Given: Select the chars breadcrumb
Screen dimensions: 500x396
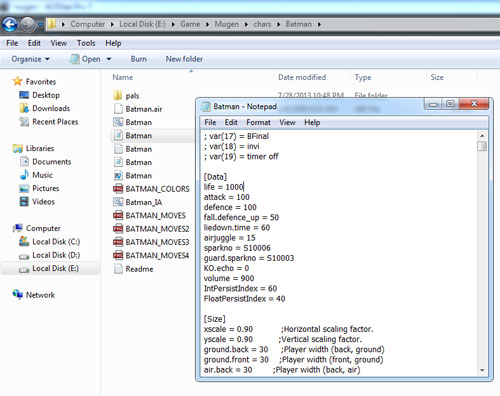Looking at the screenshot, I should coord(262,24).
